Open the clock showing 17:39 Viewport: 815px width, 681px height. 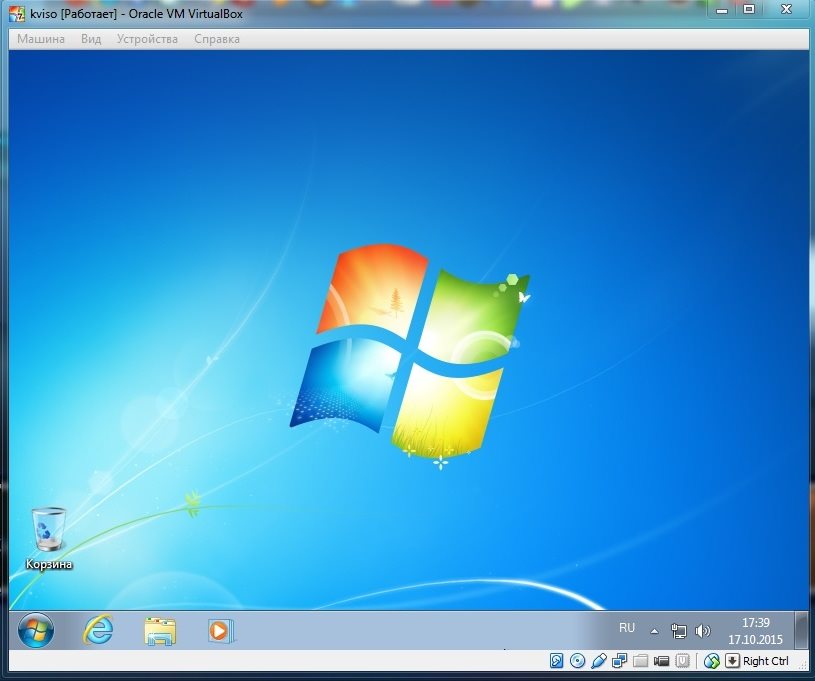pyautogui.click(x=756, y=623)
